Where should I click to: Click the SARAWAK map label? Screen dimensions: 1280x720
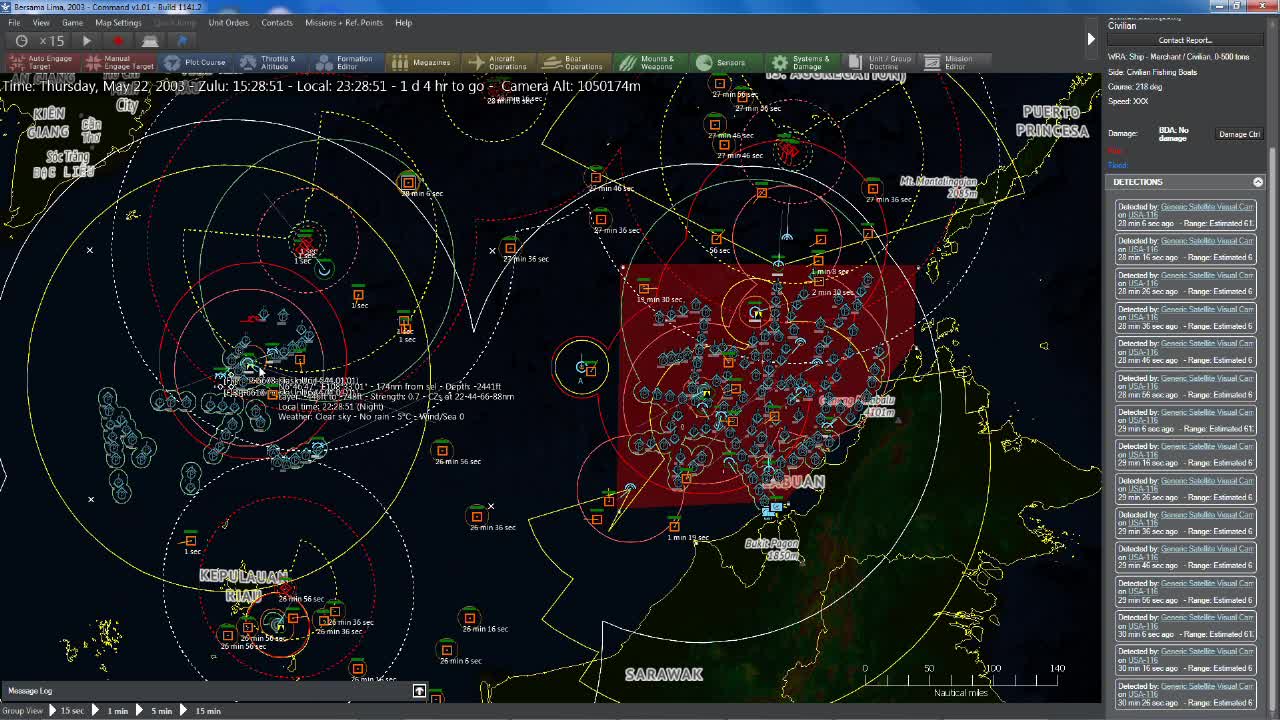(664, 675)
